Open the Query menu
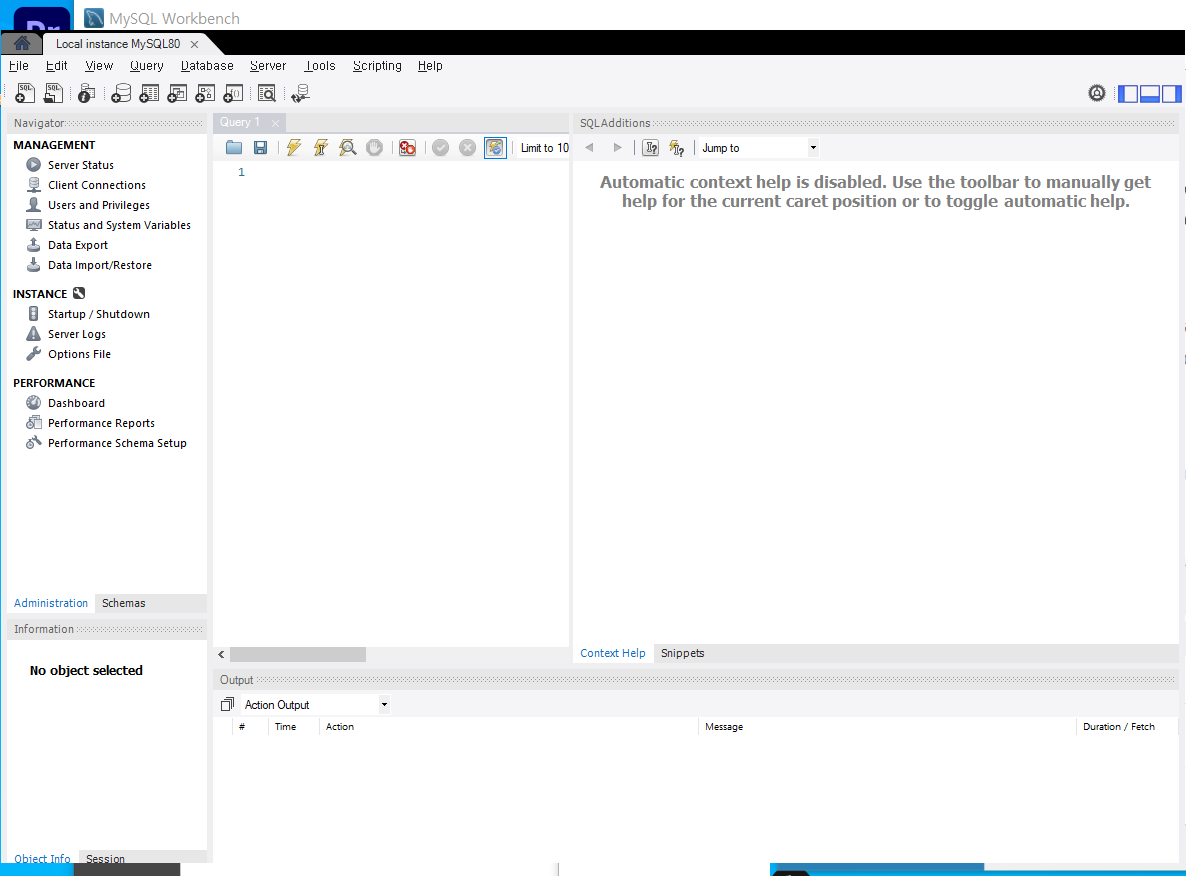This screenshot has height=876, width=1186. [147, 66]
